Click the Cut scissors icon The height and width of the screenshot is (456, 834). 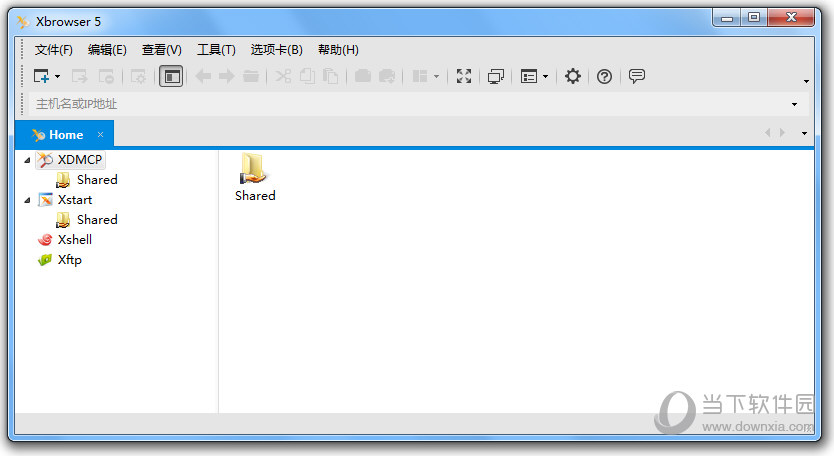click(283, 76)
